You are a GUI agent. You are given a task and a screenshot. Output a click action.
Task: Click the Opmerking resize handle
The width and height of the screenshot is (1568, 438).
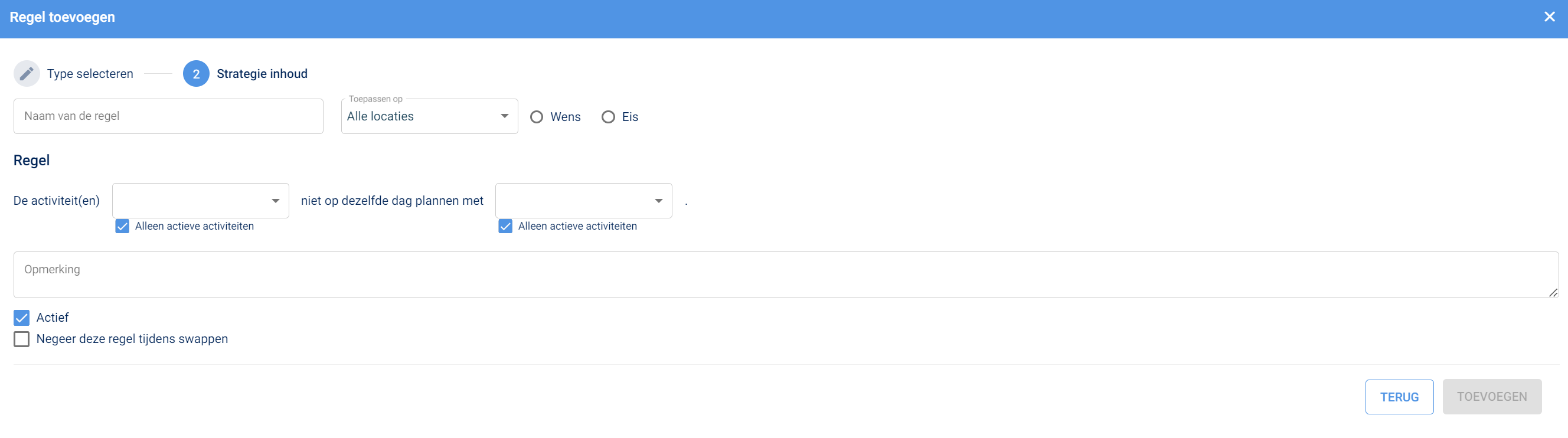point(1553,293)
